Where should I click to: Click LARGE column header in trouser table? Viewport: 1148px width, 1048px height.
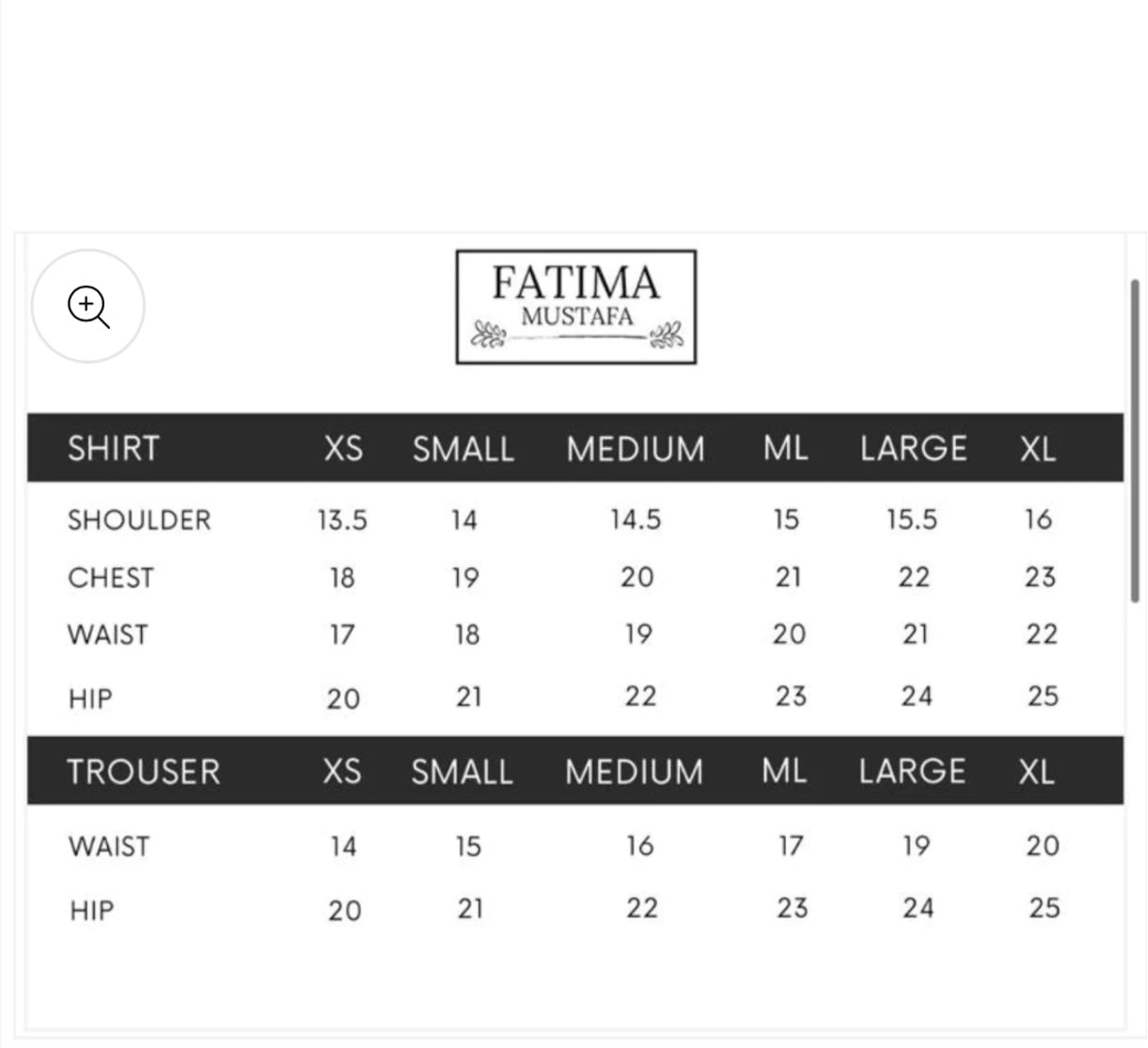912,772
